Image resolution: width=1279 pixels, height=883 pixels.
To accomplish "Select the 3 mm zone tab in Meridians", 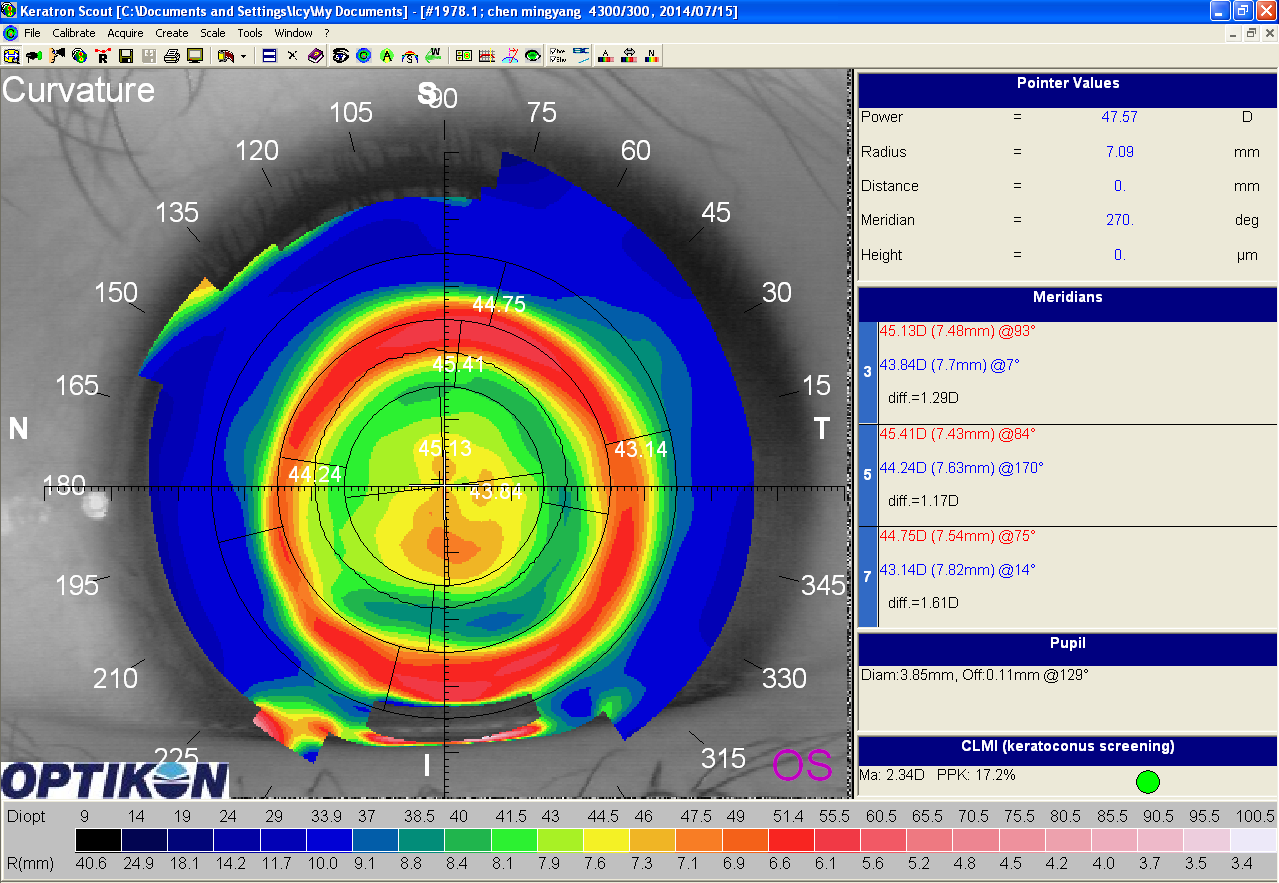I will [868, 372].
